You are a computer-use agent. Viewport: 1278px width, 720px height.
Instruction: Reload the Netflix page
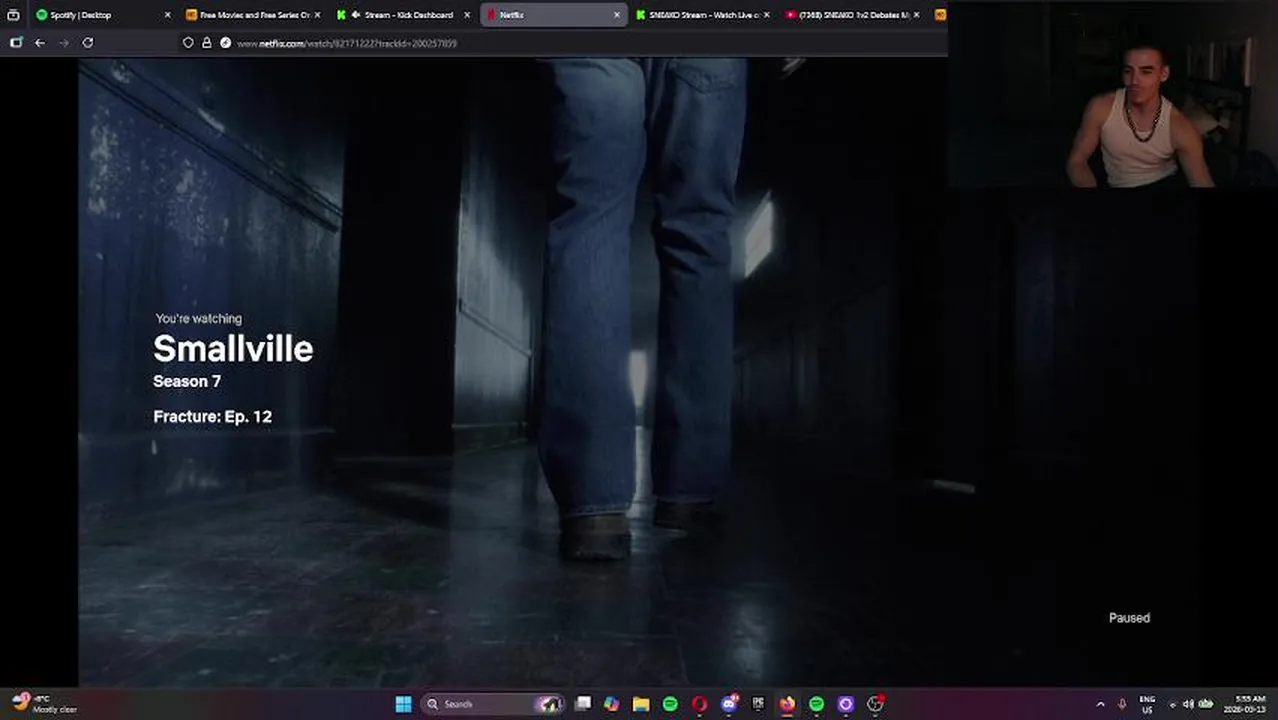point(88,43)
